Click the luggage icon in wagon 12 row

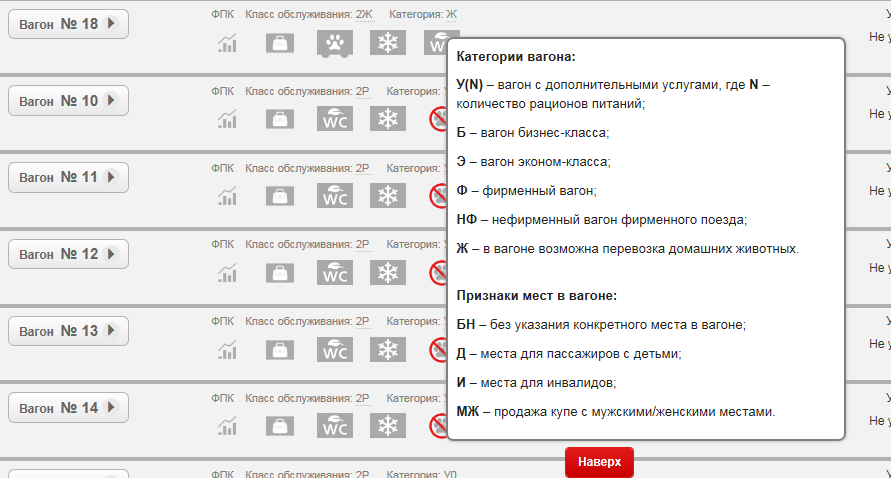click(x=280, y=272)
